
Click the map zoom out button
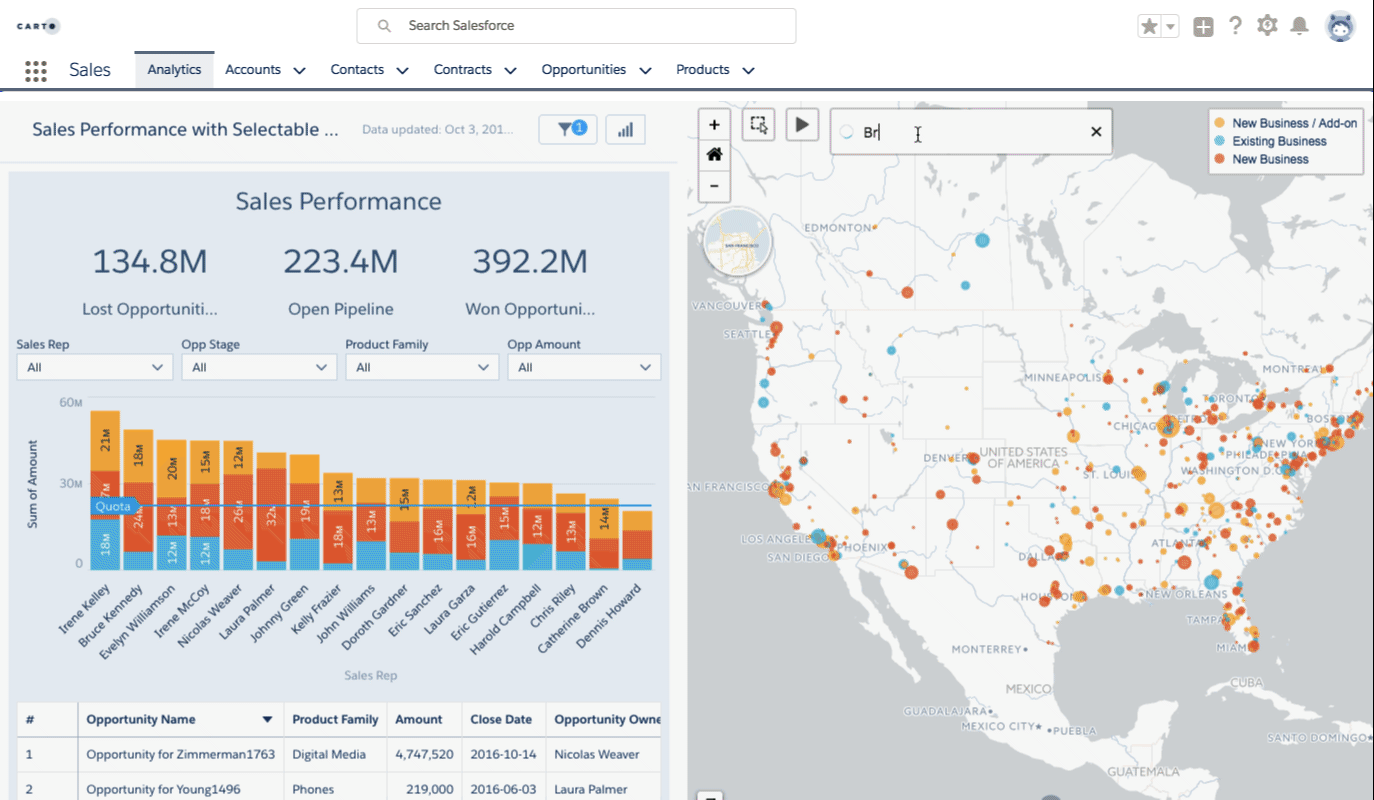[714, 186]
